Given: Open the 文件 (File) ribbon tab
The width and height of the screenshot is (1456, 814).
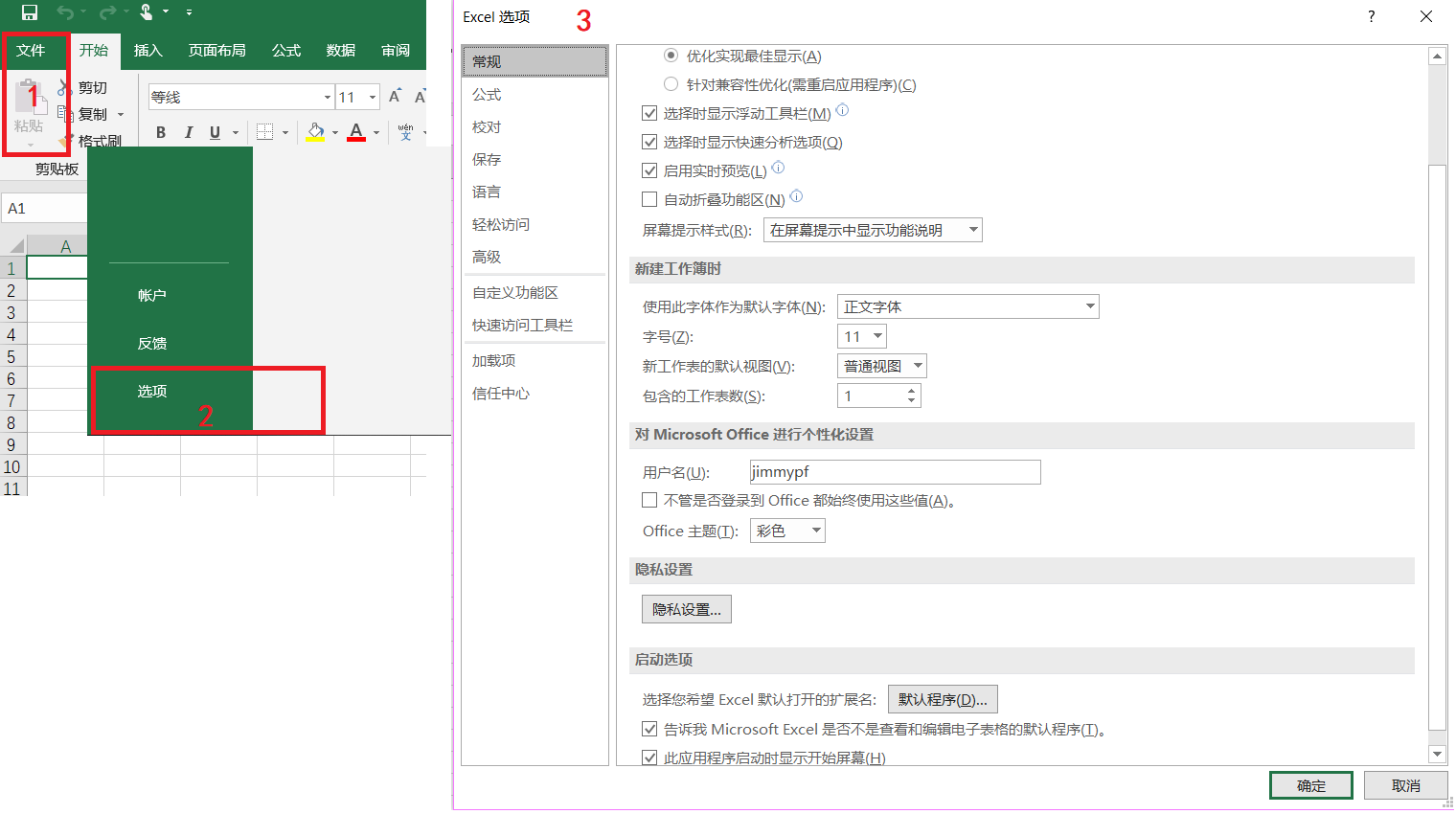Looking at the screenshot, I should click(x=31, y=50).
